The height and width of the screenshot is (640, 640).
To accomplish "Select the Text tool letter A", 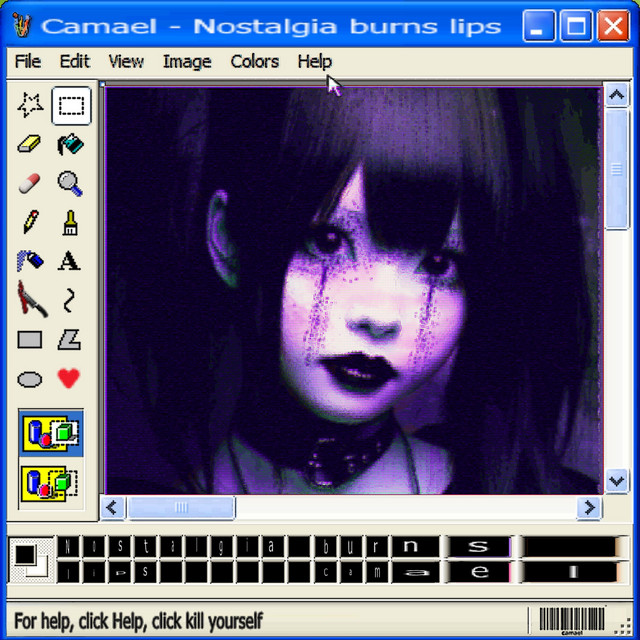I will [x=69, y=261].
